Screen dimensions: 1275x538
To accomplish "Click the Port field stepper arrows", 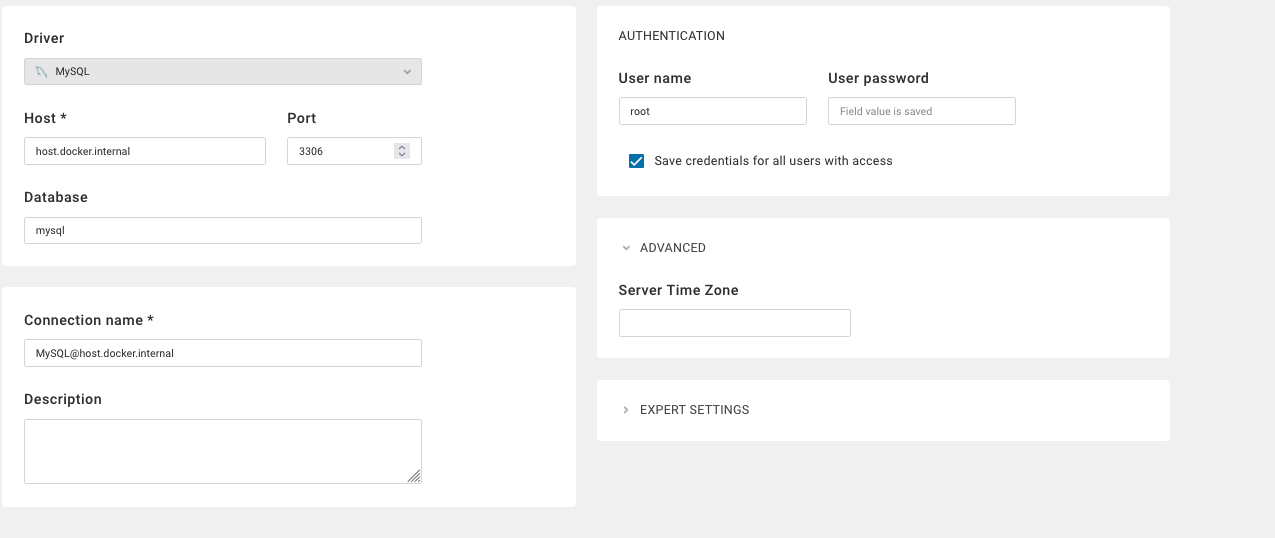I will tap(402, 151).
